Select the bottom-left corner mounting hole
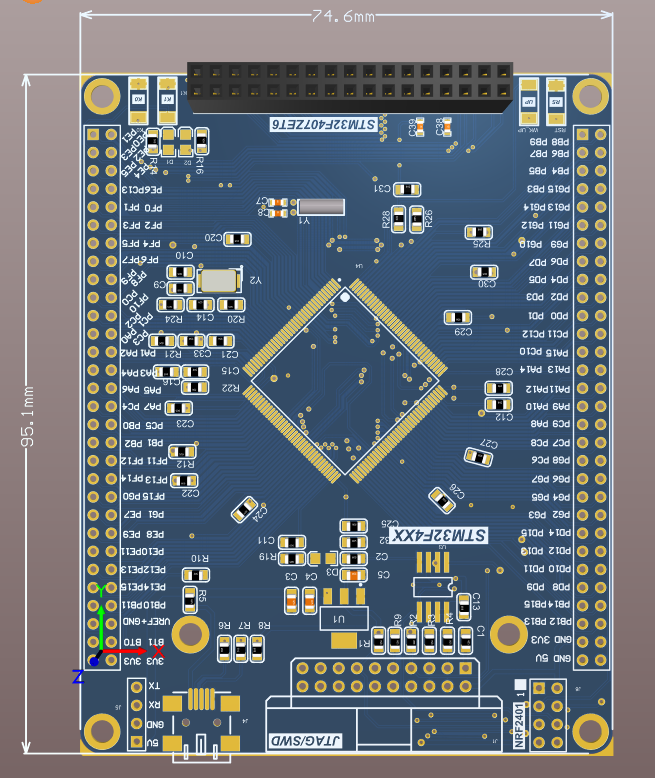The image size is (655, 778). (102, 731)
